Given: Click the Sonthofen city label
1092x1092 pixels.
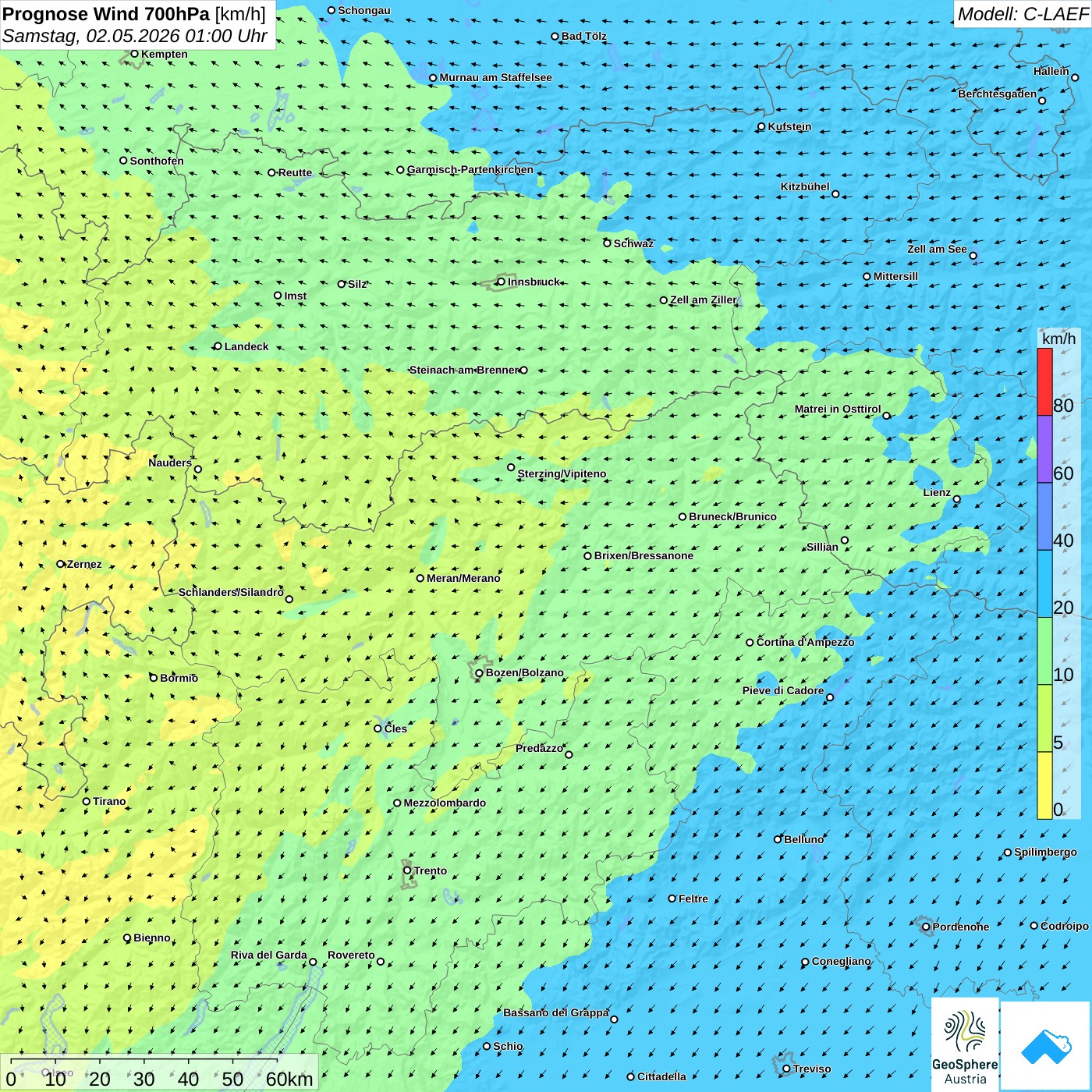Looking at the screenshot, I should pos(157,161).
